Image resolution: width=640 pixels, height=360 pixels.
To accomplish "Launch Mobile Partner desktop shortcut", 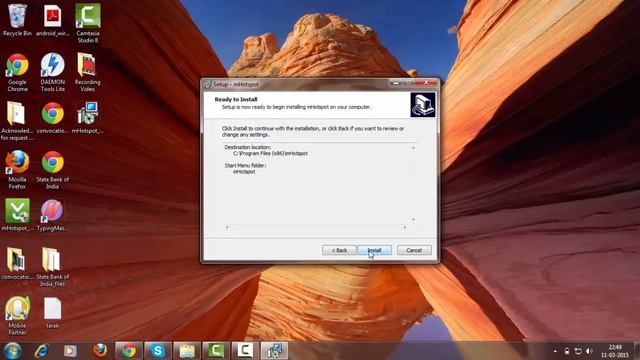I will pyautogui.click(x=17, y=316).
